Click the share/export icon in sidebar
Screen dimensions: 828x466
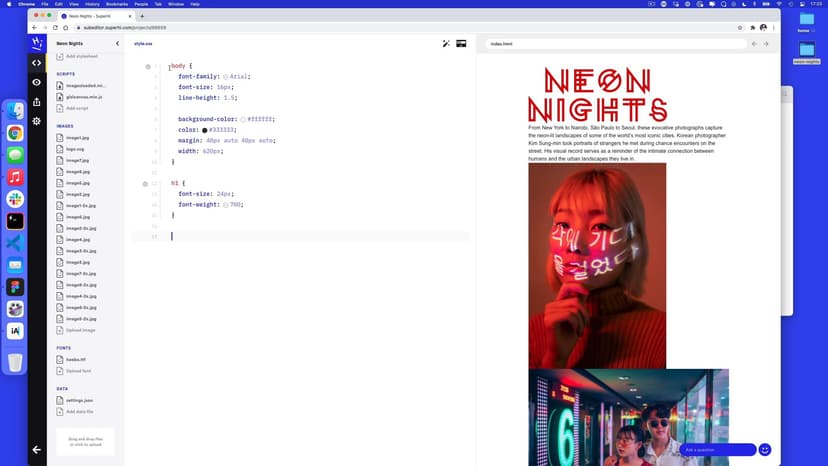(37, 101)
